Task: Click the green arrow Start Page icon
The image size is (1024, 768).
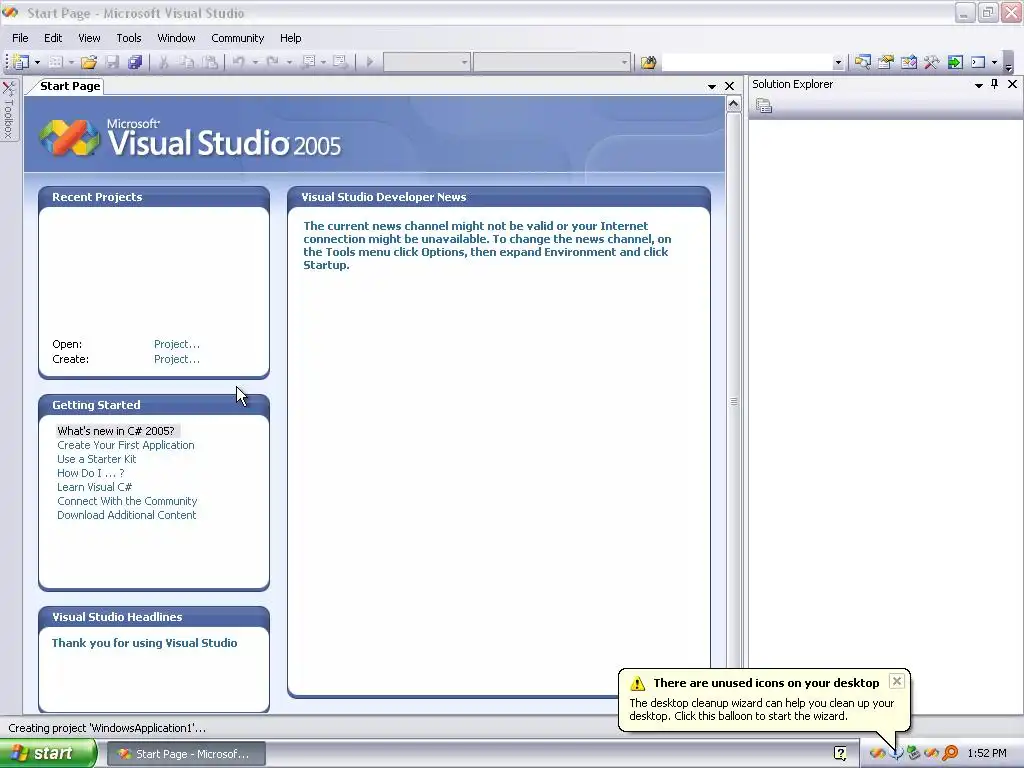Action: tap(955, 62)
